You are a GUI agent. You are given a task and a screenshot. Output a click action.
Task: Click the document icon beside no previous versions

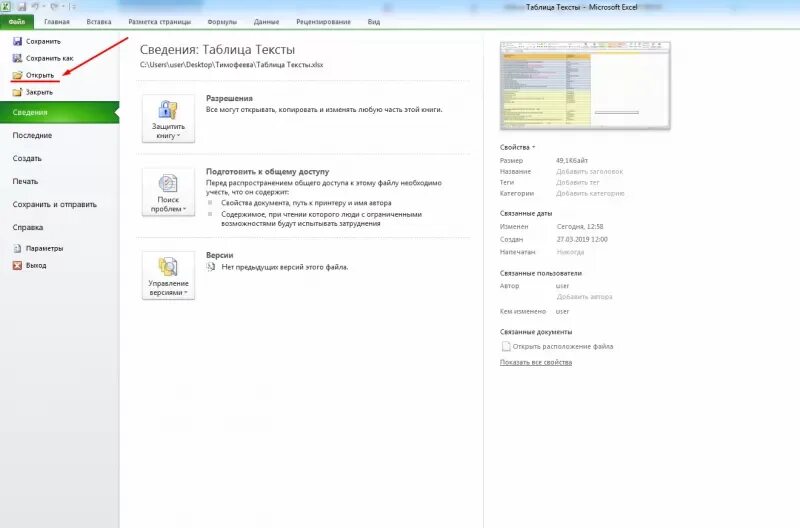[211, 267]
